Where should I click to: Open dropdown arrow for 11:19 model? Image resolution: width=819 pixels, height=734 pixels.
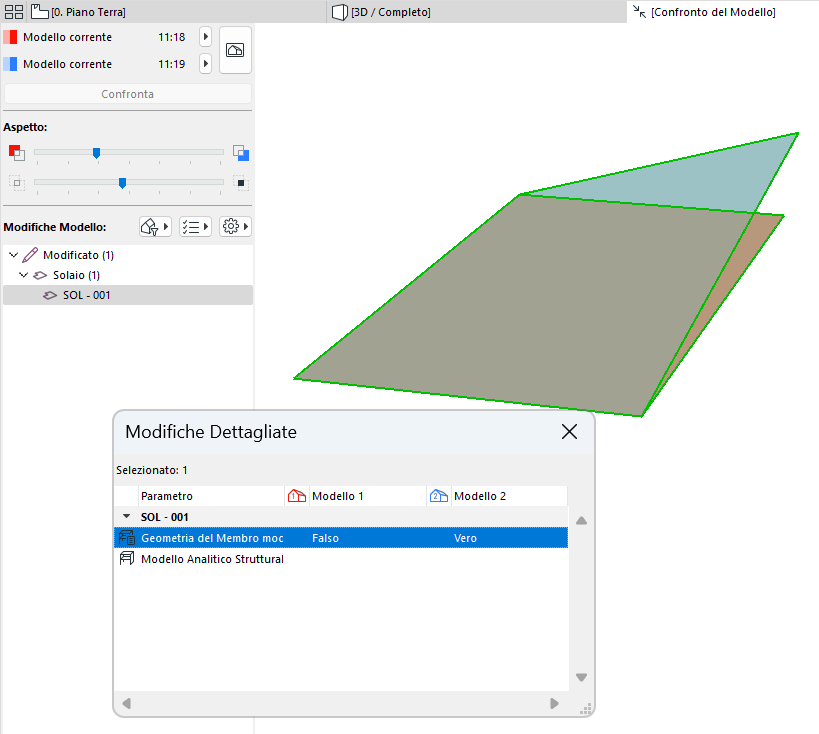(205, 64)
